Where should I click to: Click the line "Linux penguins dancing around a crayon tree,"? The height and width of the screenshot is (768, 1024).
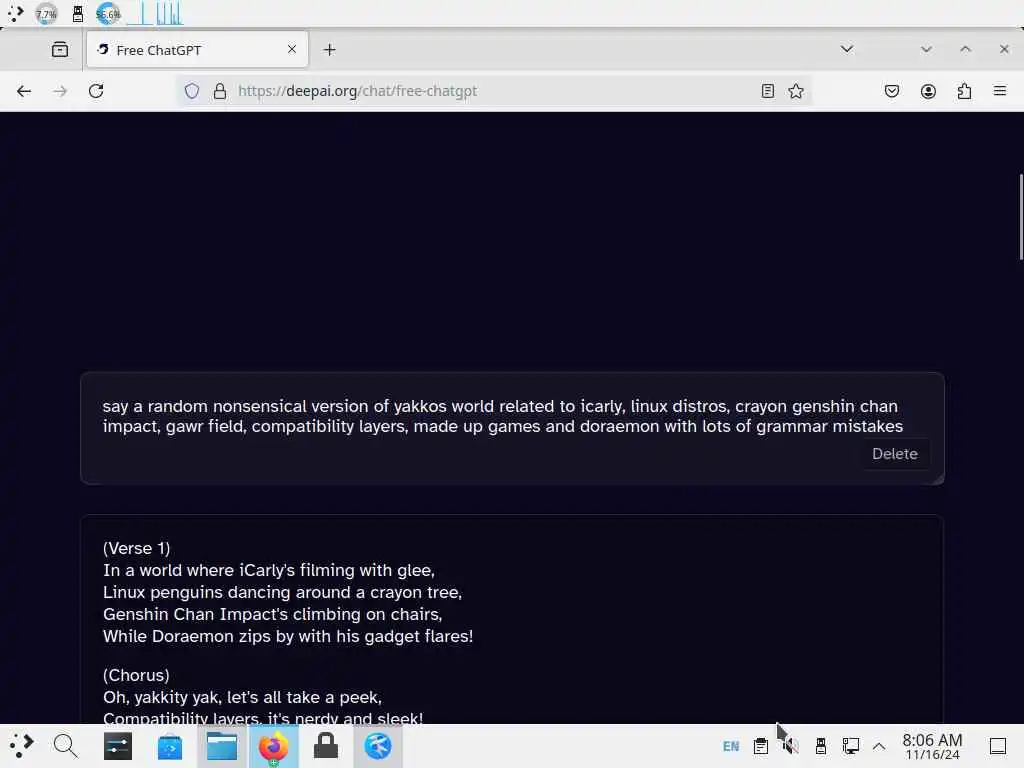(282, 592)
